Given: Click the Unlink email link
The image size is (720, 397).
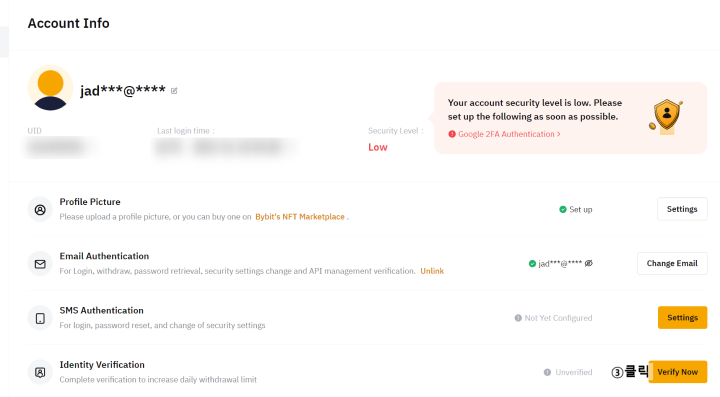Looking at the screenshot, I should tap(432, 271).
